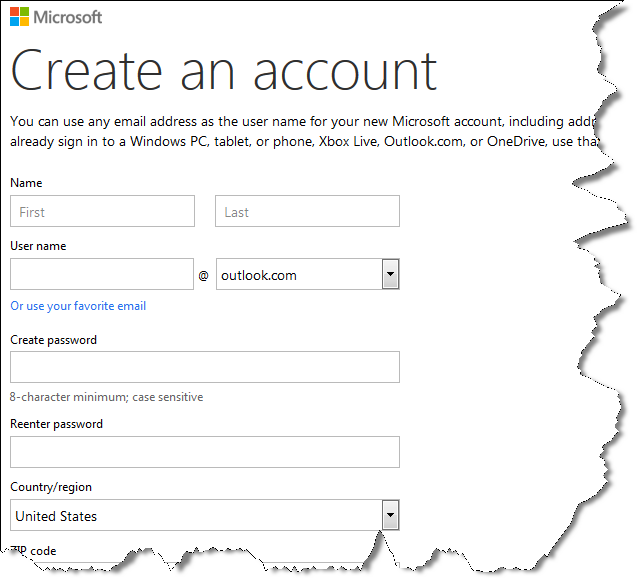Click the 'User name' label

38,246
